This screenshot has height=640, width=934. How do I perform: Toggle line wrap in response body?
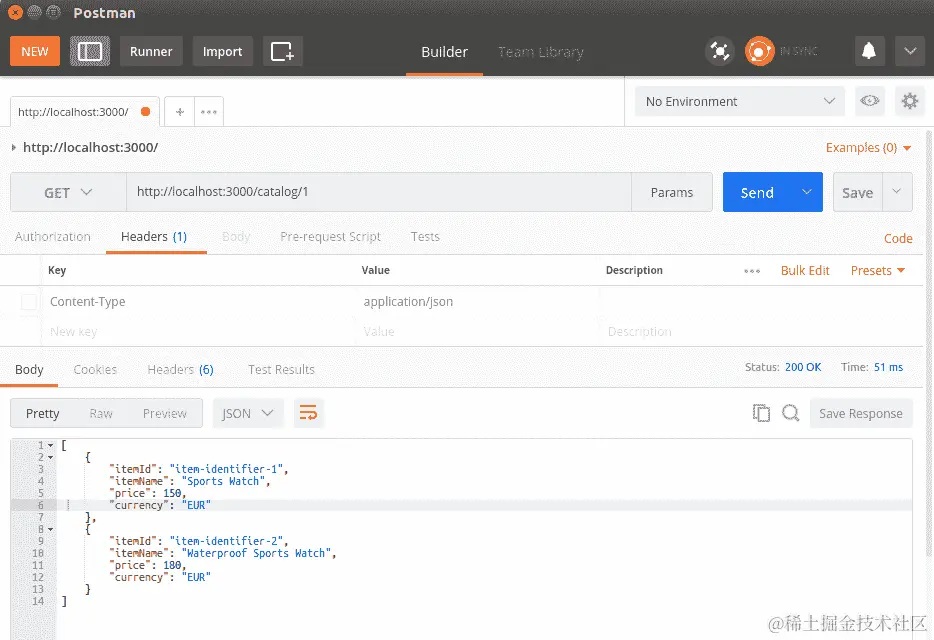pos(309,413)
